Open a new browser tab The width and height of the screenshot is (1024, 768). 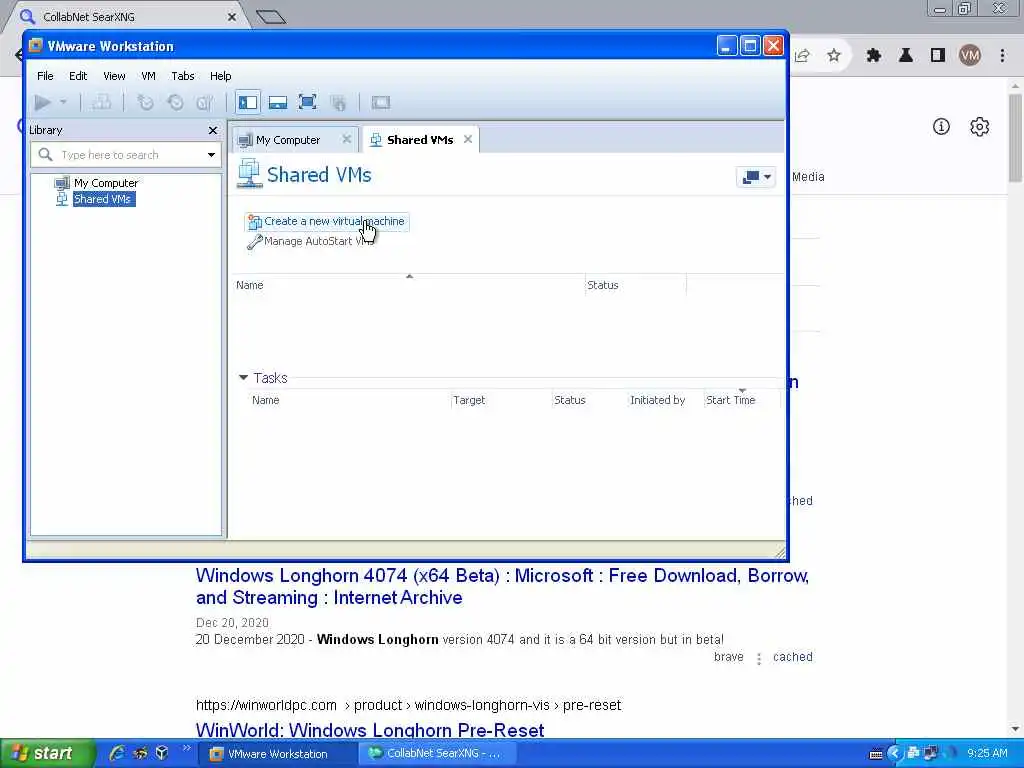point(270,17)
